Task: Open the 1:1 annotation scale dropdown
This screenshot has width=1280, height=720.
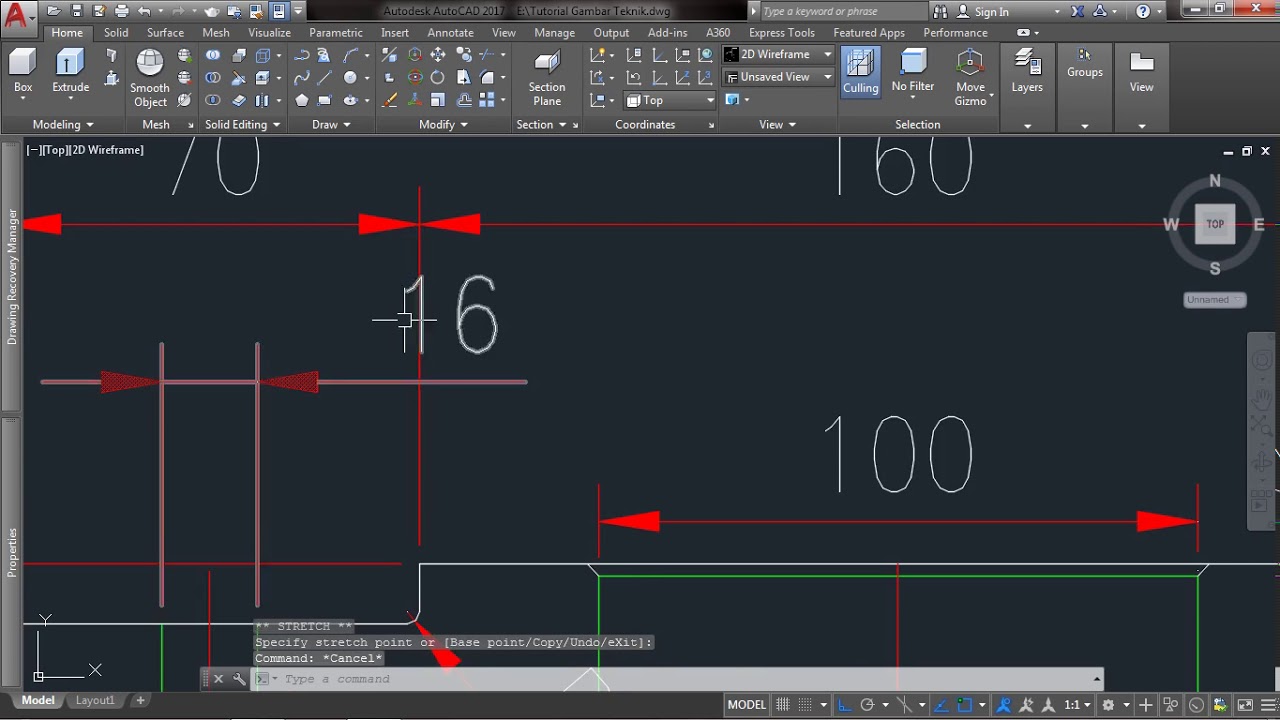Action: coord(1077,705)
